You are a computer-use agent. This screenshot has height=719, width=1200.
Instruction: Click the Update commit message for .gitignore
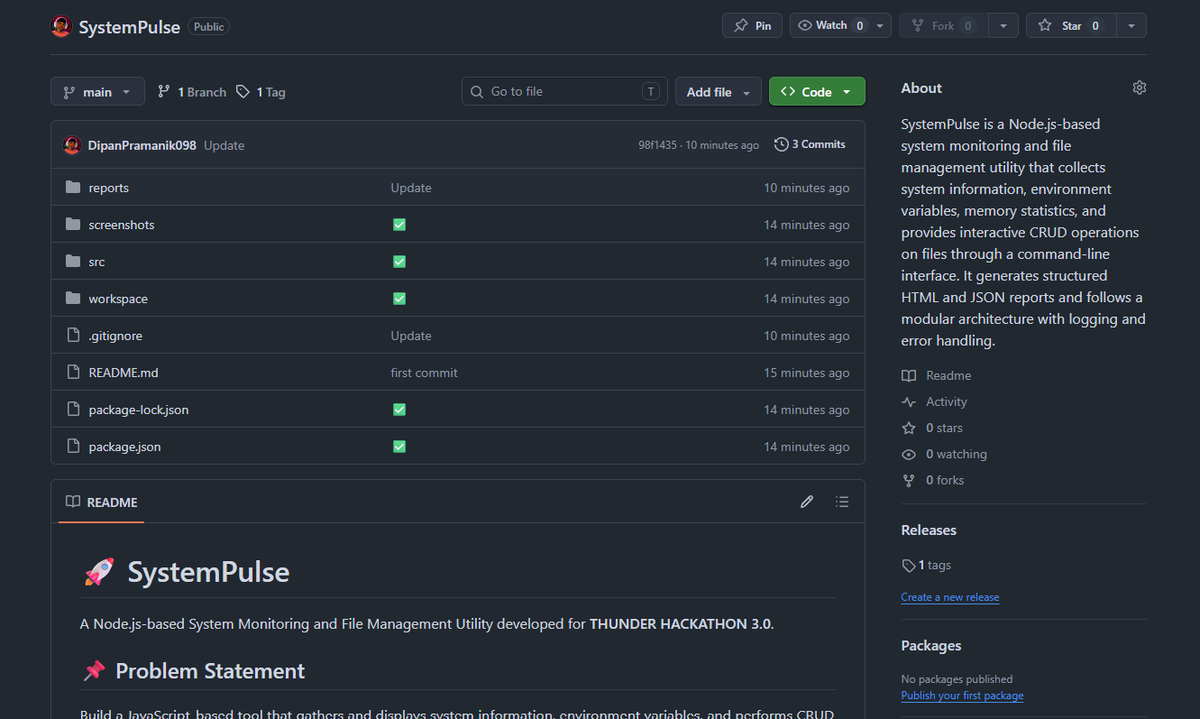pos(411,336)
